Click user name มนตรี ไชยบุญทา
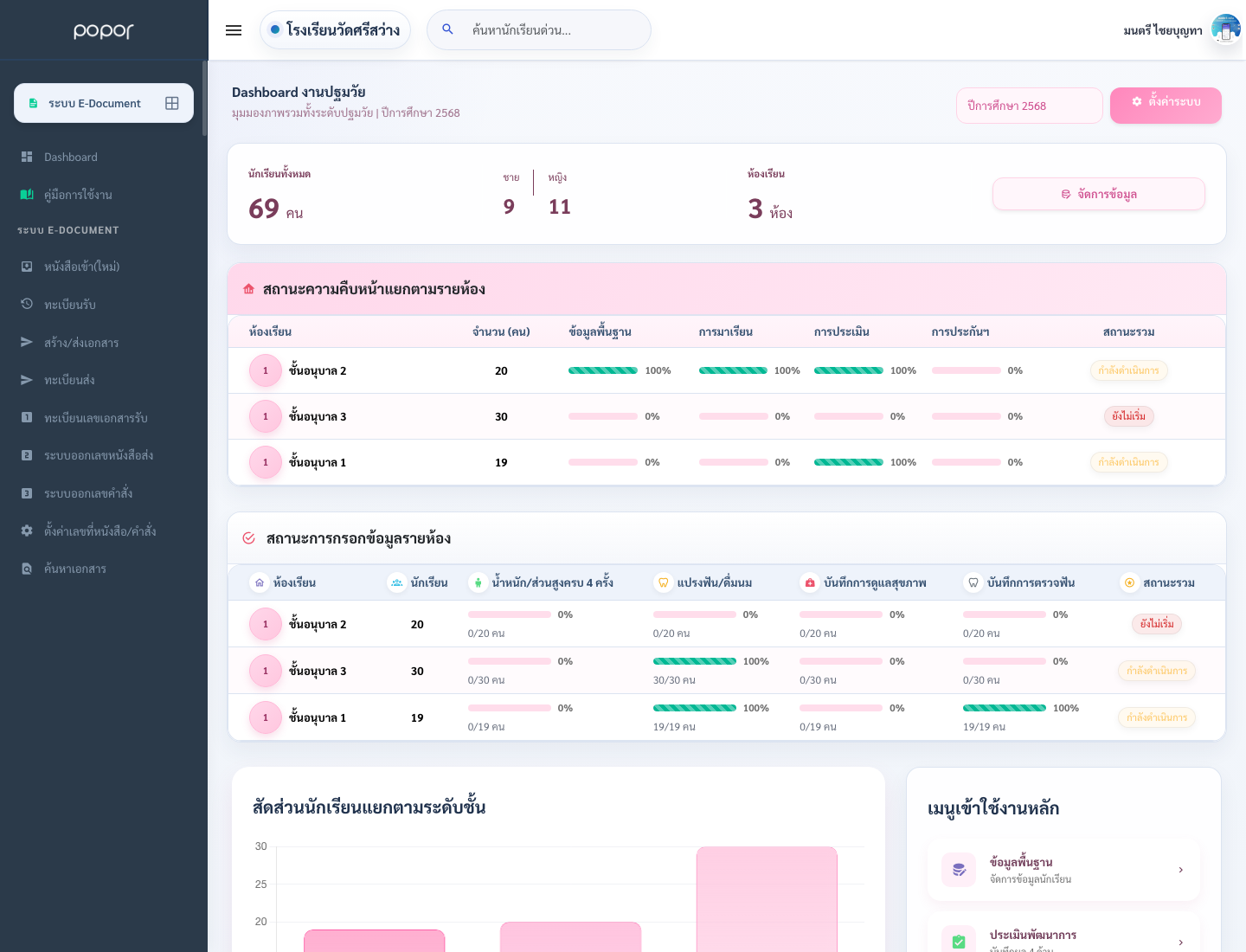 pos(1163,30)
